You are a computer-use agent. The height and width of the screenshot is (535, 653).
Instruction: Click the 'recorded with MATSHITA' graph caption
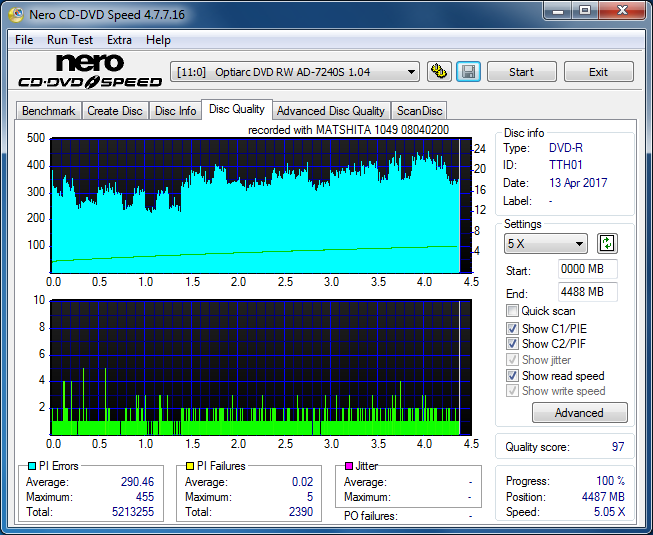348,130
